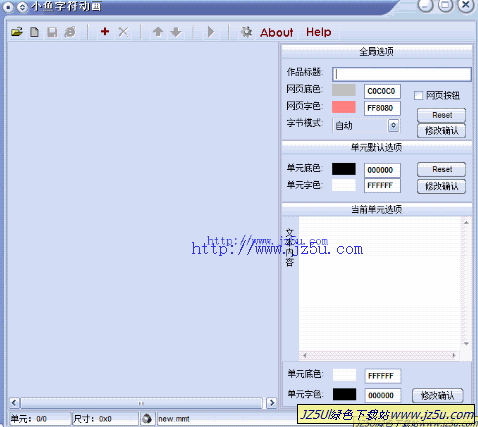This screenshot has width=478, height=427.
Task: Edit the default 单元字色 FFFFFF field
Action: click(x=382, y=186)
